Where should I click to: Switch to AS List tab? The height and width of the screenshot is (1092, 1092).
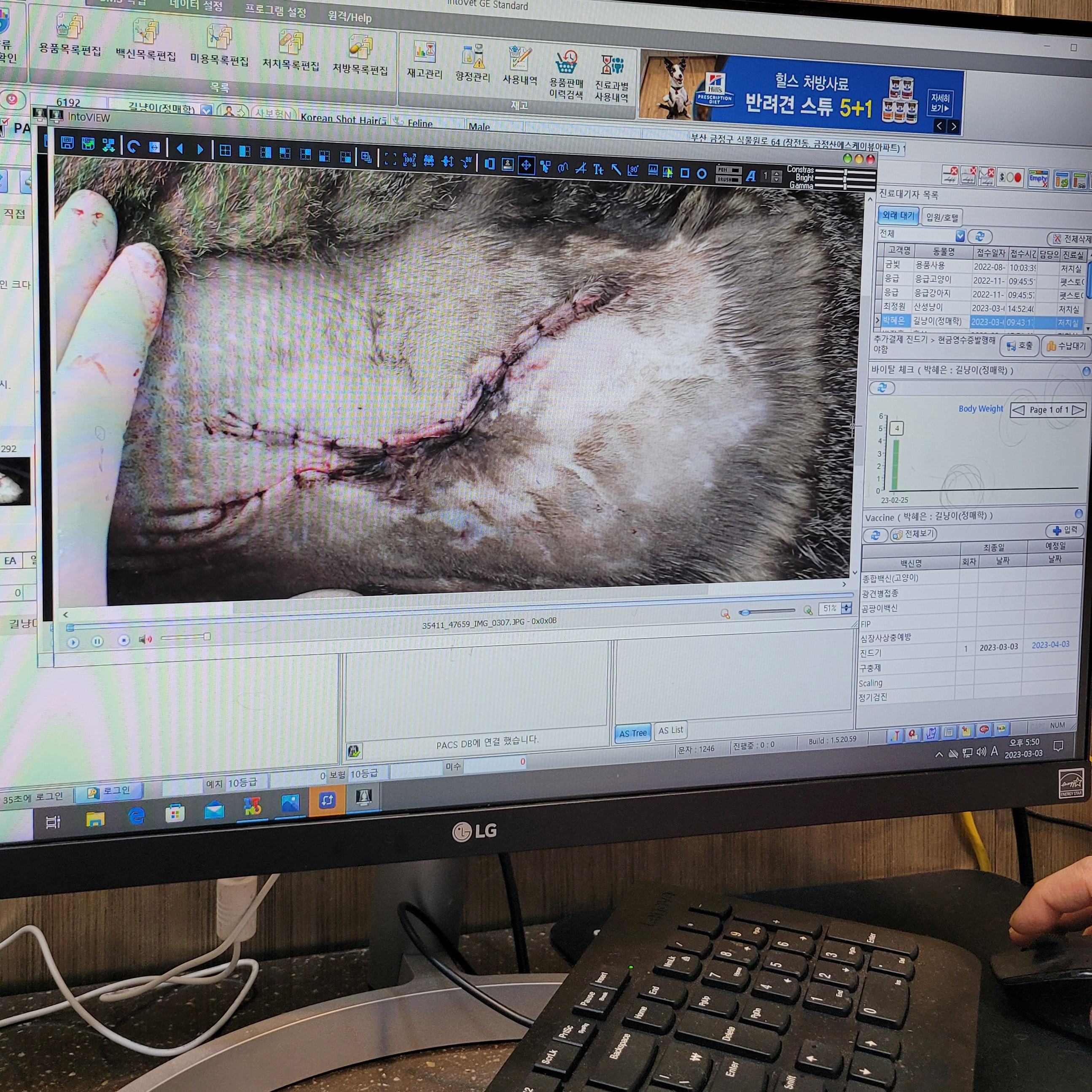(x=670, y=731)
